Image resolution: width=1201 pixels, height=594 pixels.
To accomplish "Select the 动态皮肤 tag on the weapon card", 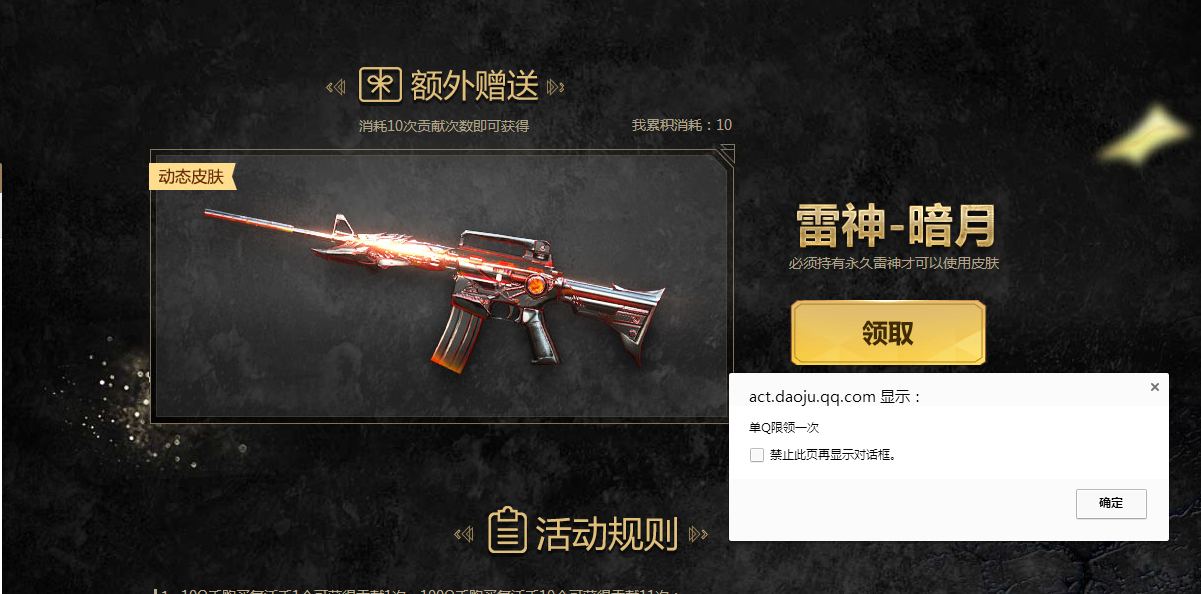I will 193,177.
